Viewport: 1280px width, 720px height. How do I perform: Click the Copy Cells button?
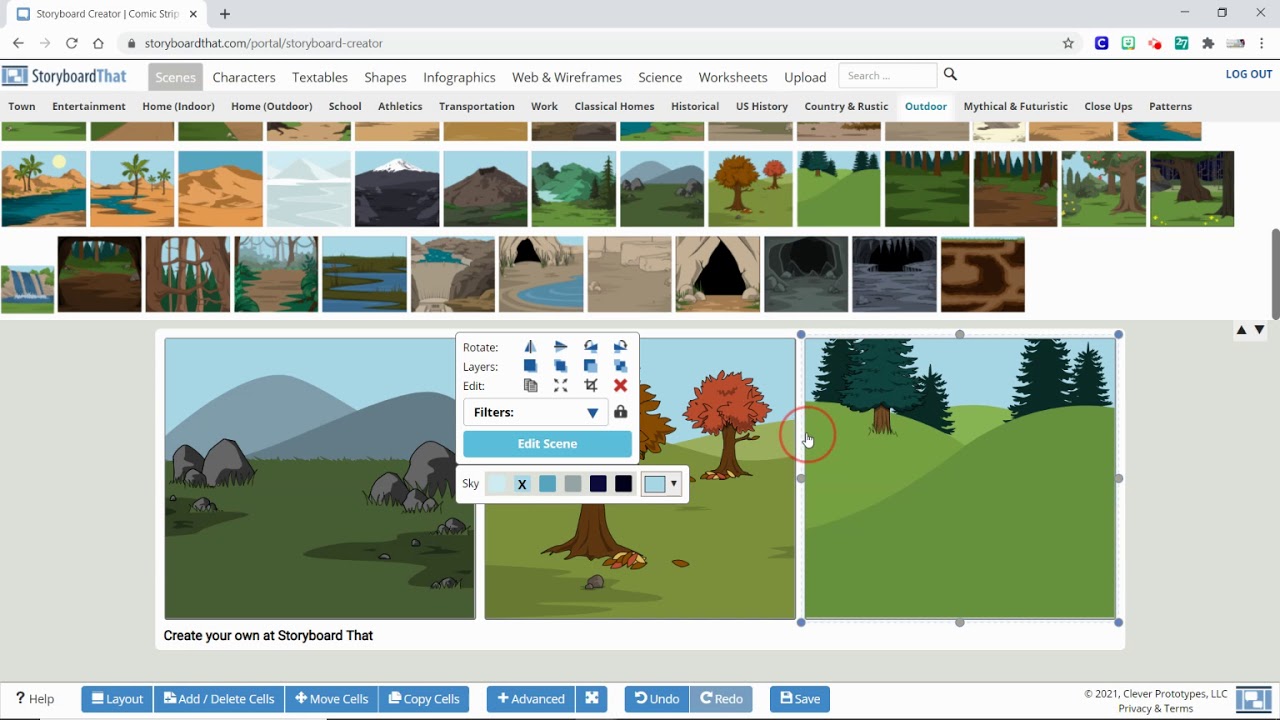pos(424,699)
